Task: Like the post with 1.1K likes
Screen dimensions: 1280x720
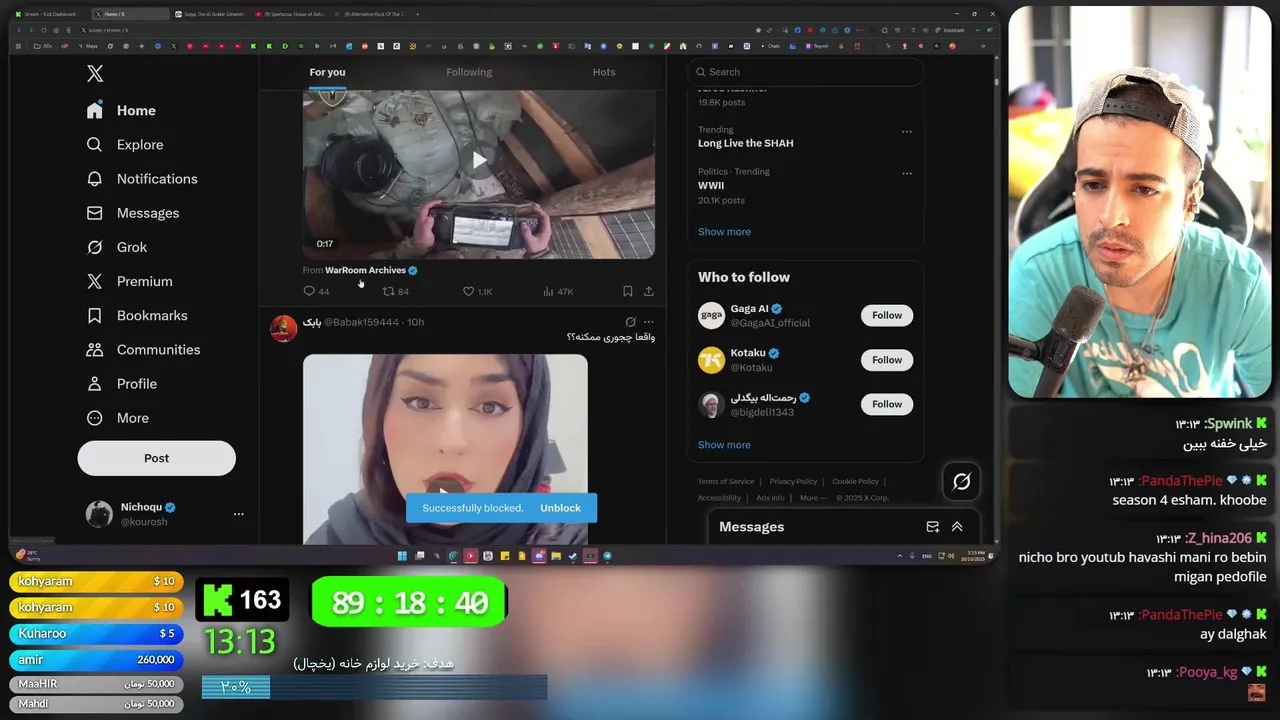Action: point(468,291)
